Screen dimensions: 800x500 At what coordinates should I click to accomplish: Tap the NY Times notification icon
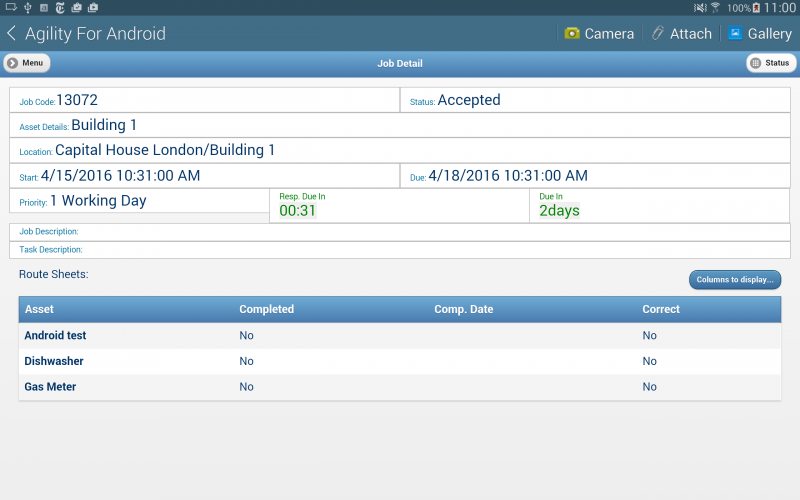pos(60,7)
